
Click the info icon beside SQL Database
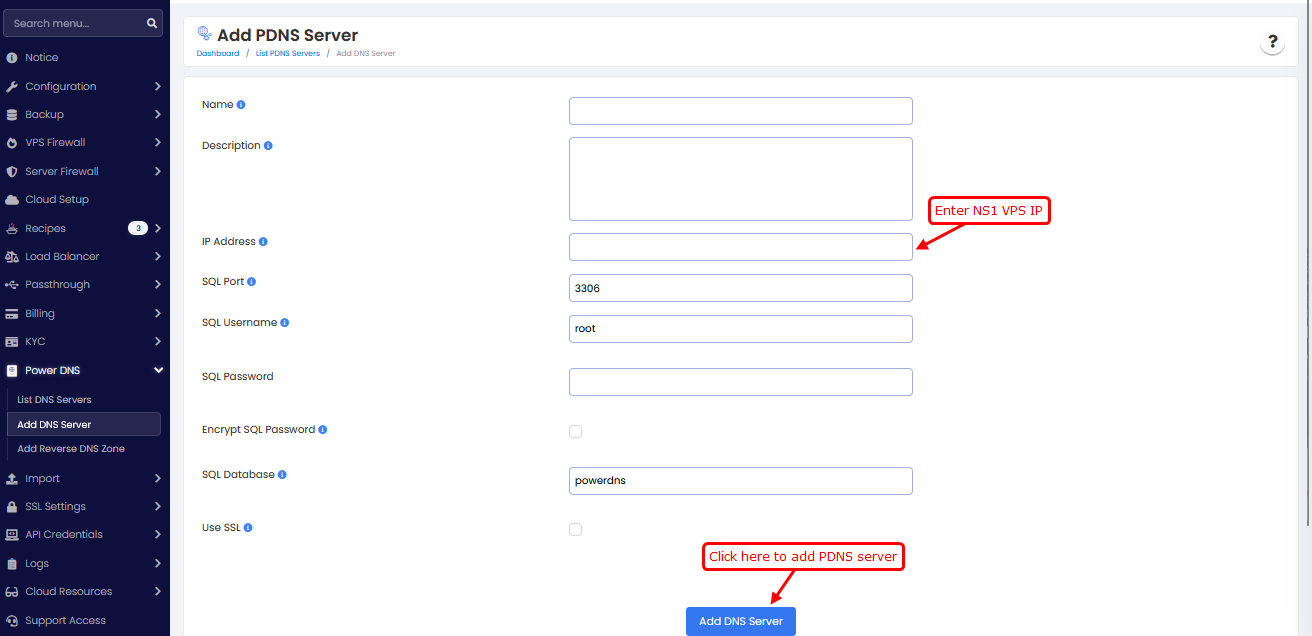pyautogui.click(x=282, y=475)
